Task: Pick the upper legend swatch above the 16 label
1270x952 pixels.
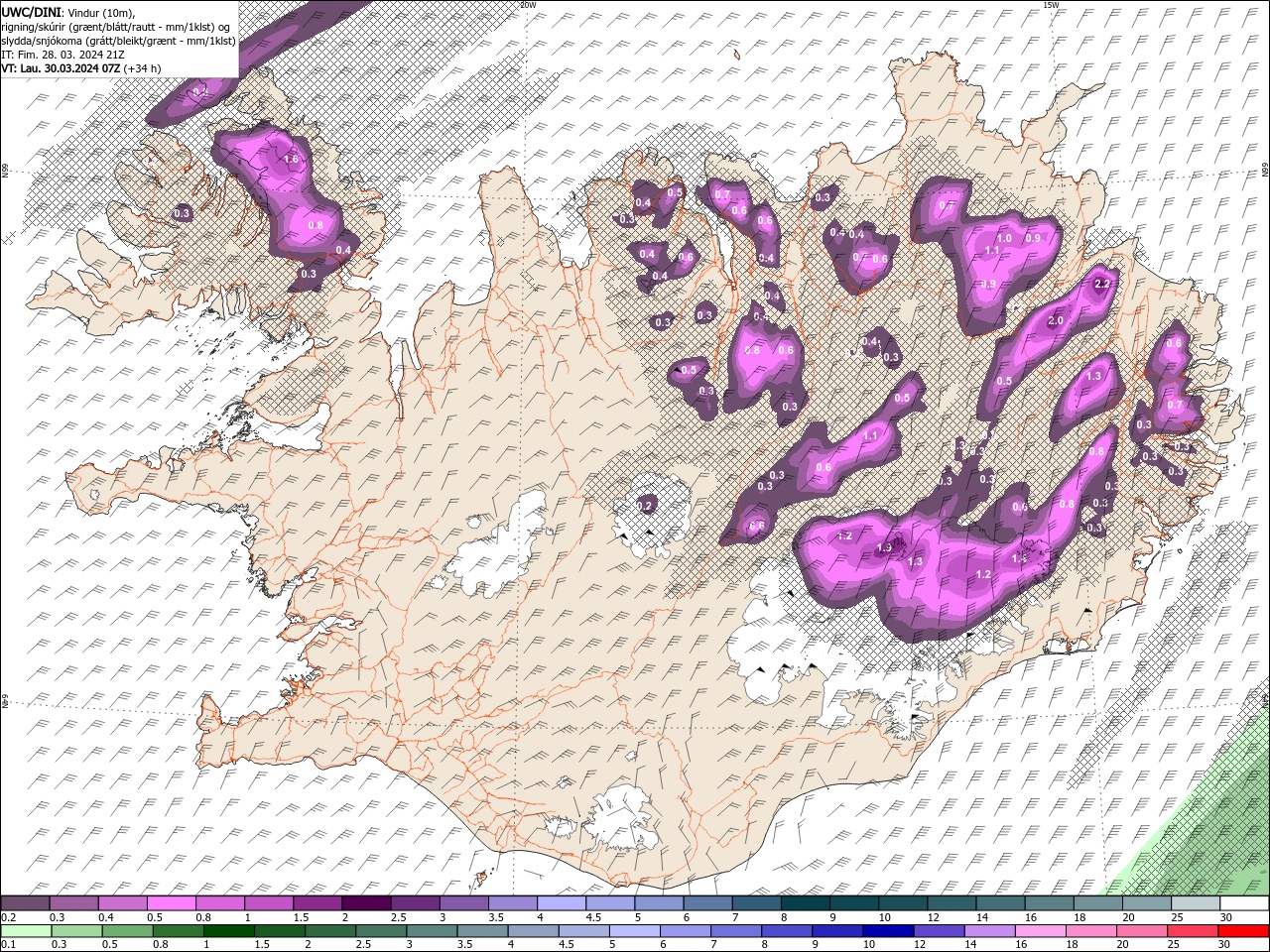Action: pos(1048,903)
